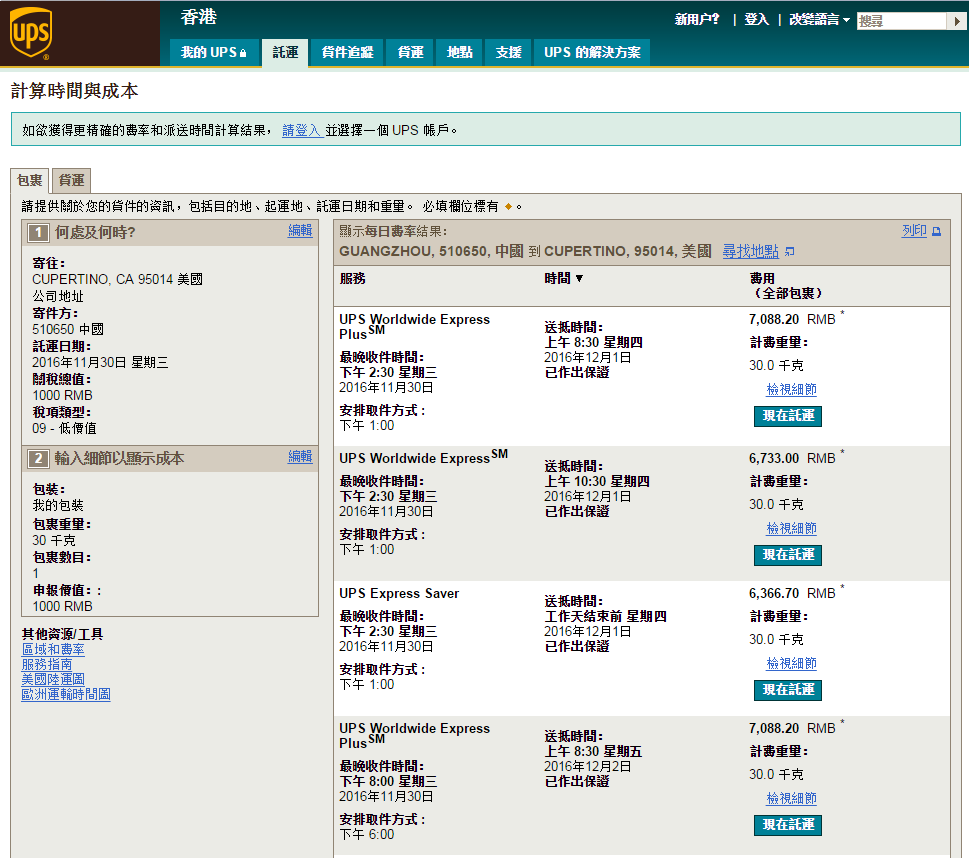
Task: Click the 服務 column header
Action: pyautogui.click(x=352, y=279)
